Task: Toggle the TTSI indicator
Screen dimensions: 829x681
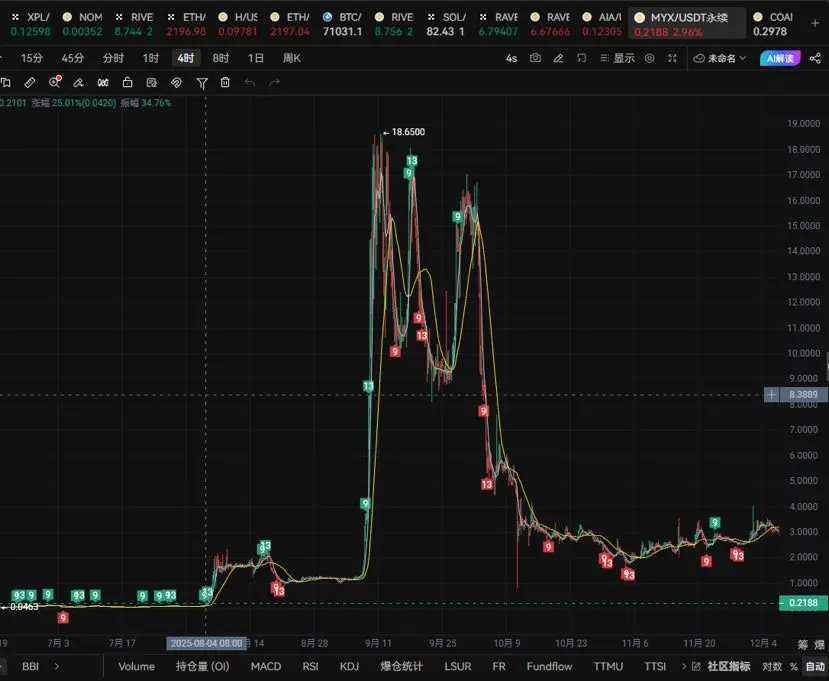Action: [655, 666]
